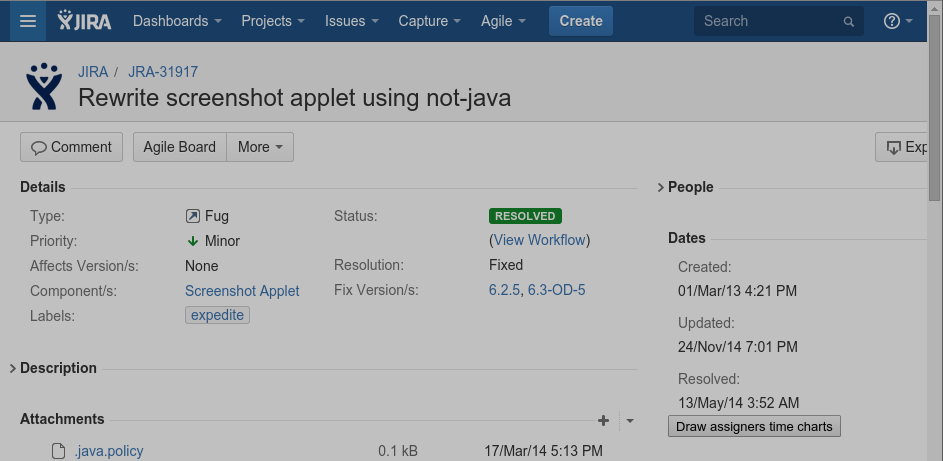
Task: Click the Fug issue type icon
Action: point(192,216)
